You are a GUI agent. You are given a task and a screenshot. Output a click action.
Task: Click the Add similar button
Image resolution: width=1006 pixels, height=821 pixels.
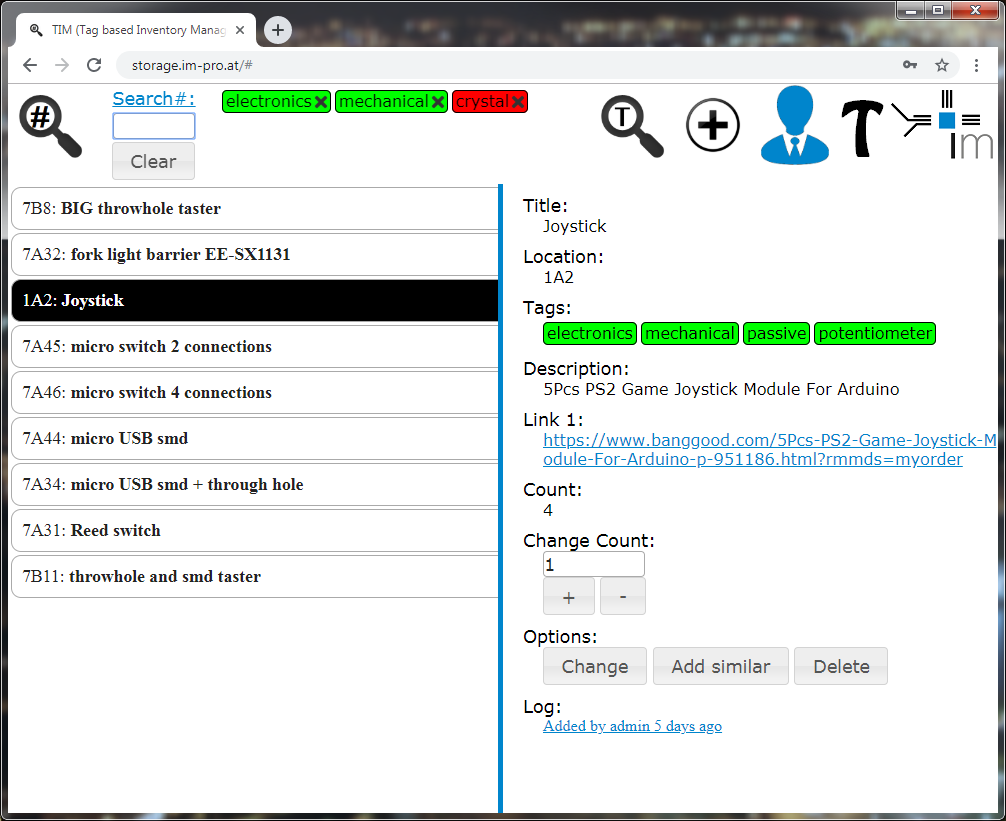click(x=720, y=666)
